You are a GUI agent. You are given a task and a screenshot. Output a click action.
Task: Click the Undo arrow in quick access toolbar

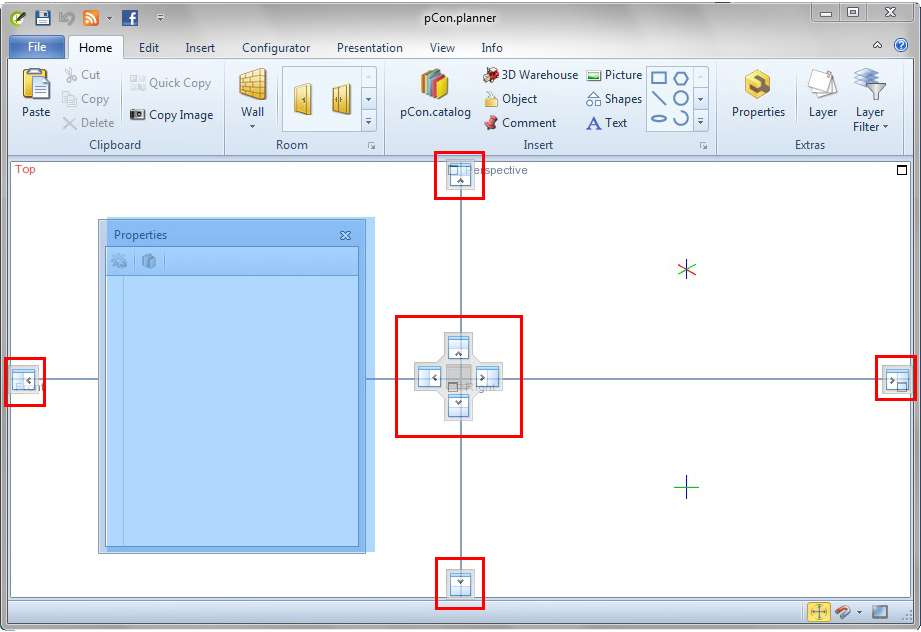(66, 18)
